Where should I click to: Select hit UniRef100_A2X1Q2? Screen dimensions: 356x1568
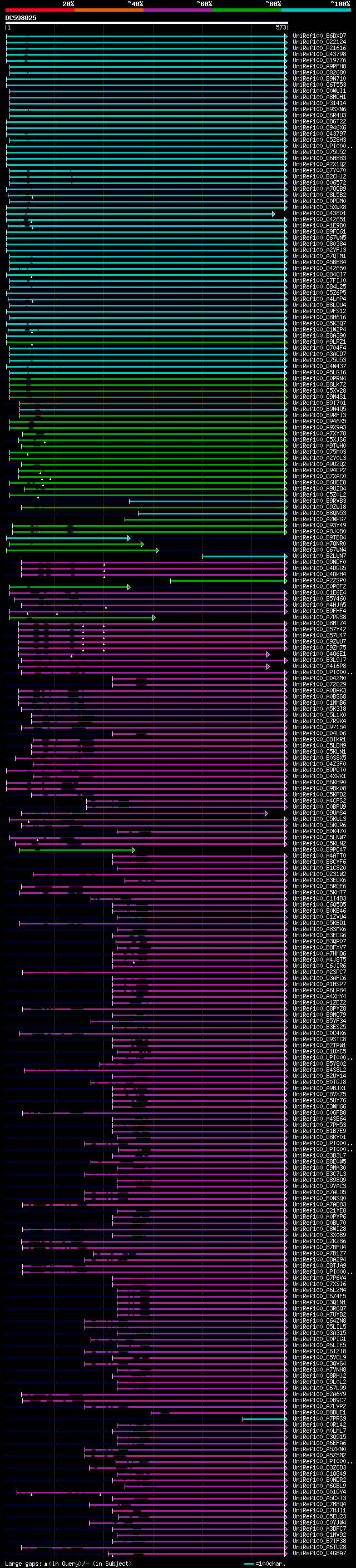(319, 164)
